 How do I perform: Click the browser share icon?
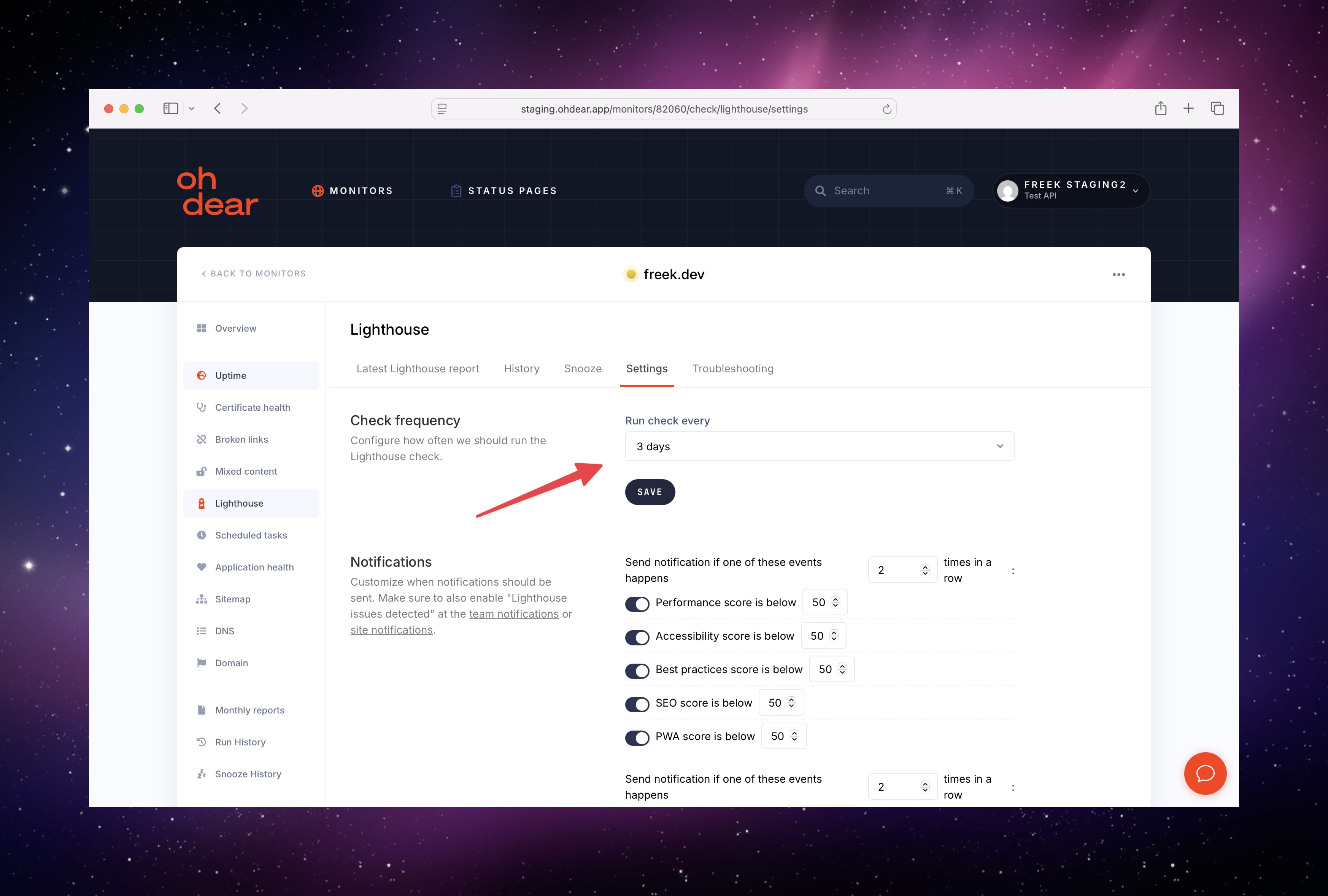click(x=1161, y=108)
